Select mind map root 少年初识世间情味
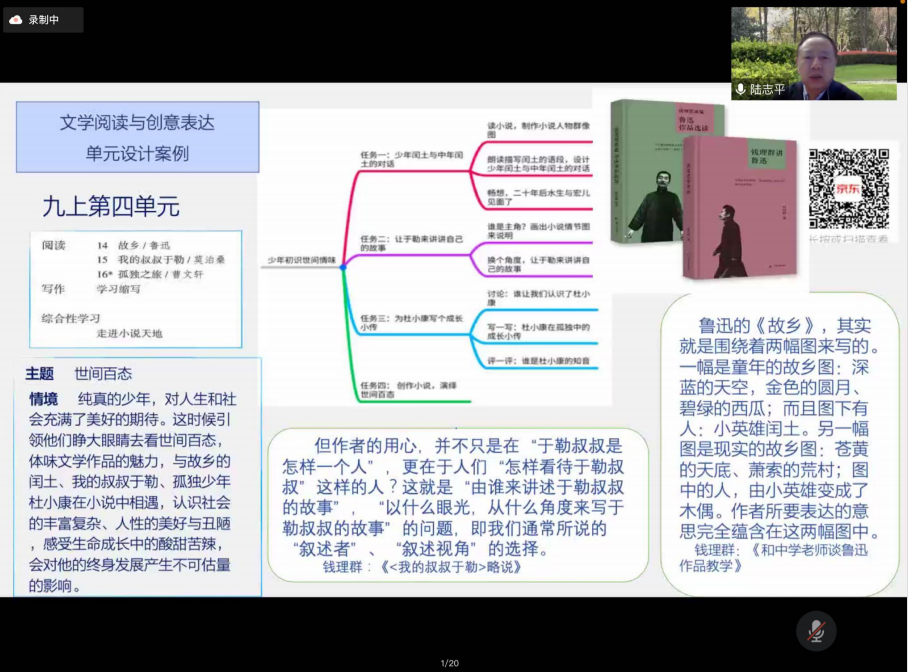Viewport: 908px width, 672px height. [302, 261]
